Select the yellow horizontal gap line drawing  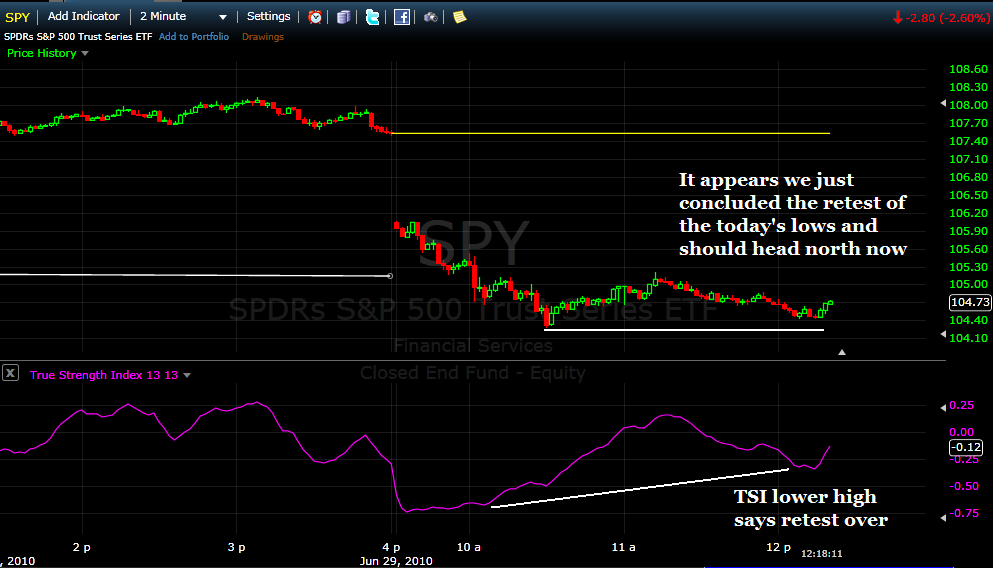coord(611,133)
